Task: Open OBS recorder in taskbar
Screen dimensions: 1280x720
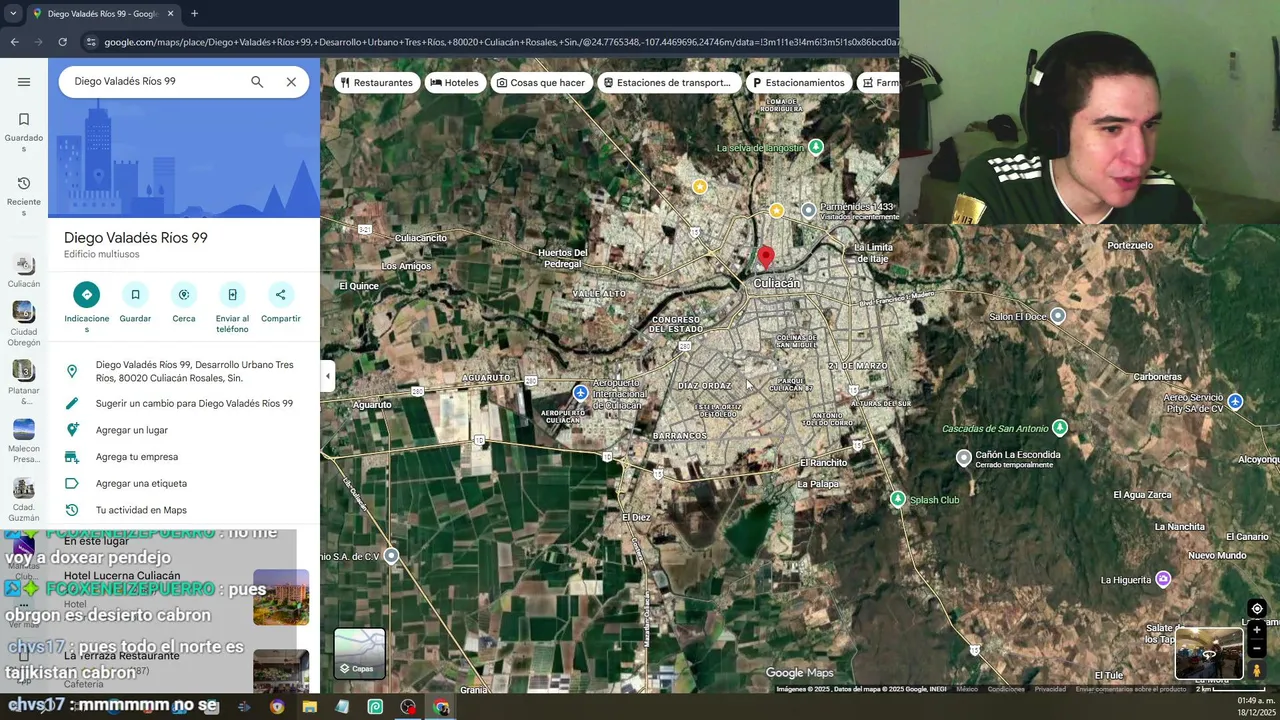Action: (408, 707)
